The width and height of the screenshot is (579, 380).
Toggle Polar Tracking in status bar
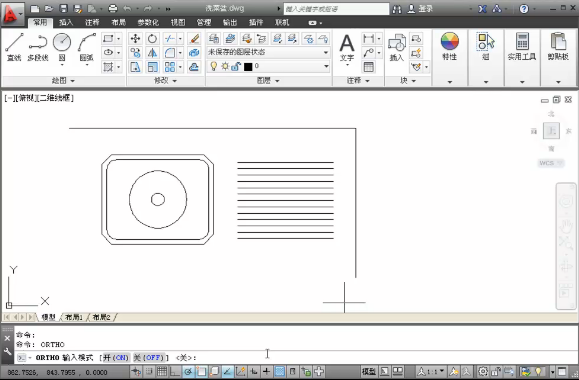coord(188,372)
